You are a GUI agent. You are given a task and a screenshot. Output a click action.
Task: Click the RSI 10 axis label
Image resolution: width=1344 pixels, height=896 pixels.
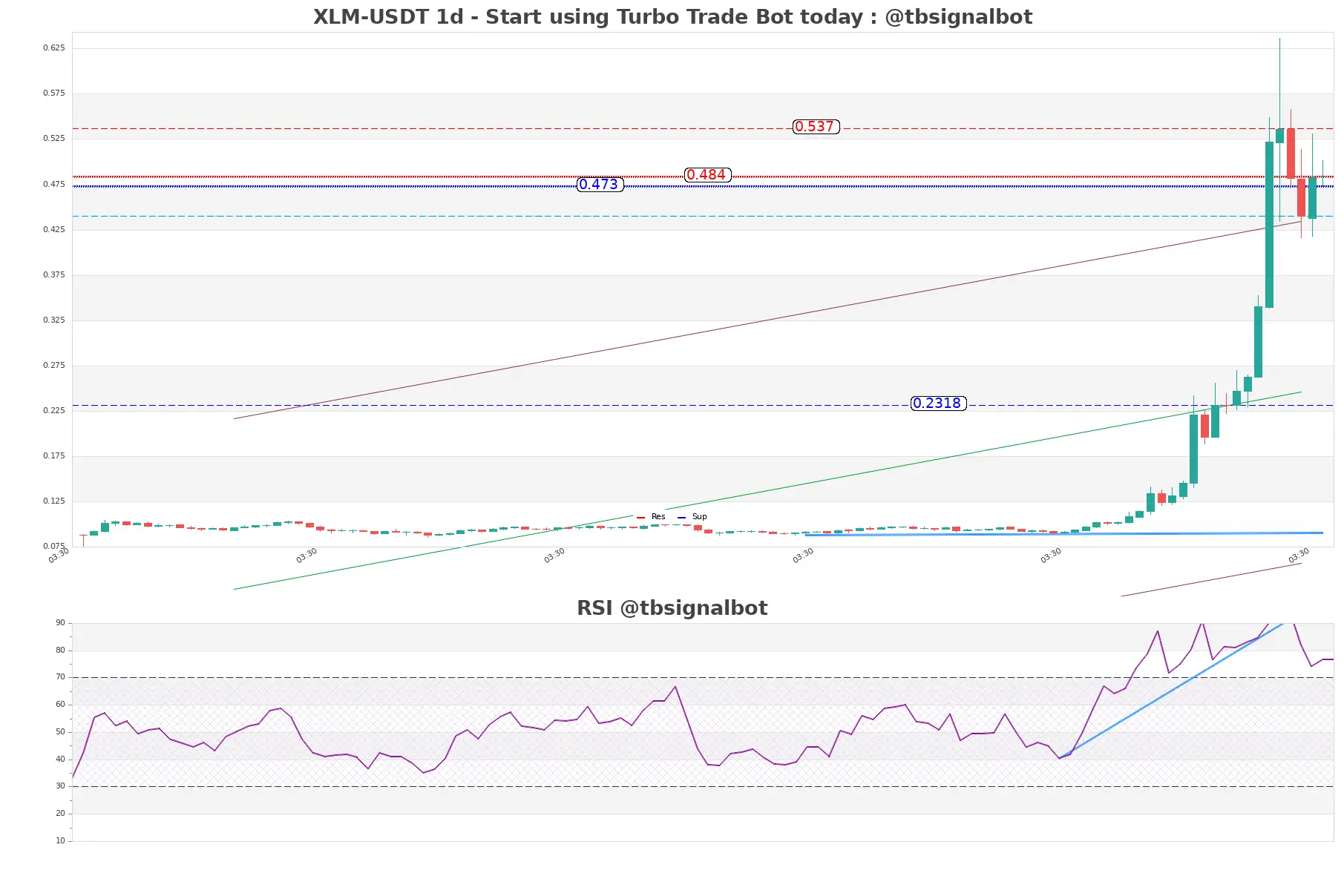[x=60, y=841]
